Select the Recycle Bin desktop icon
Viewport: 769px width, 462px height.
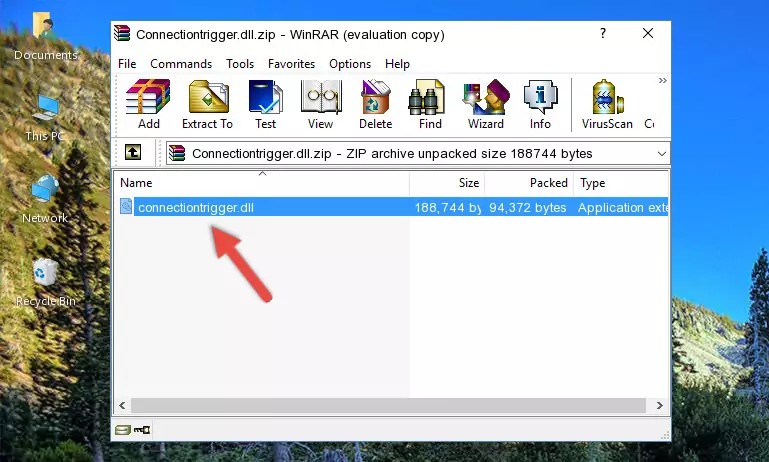(46, 283)
